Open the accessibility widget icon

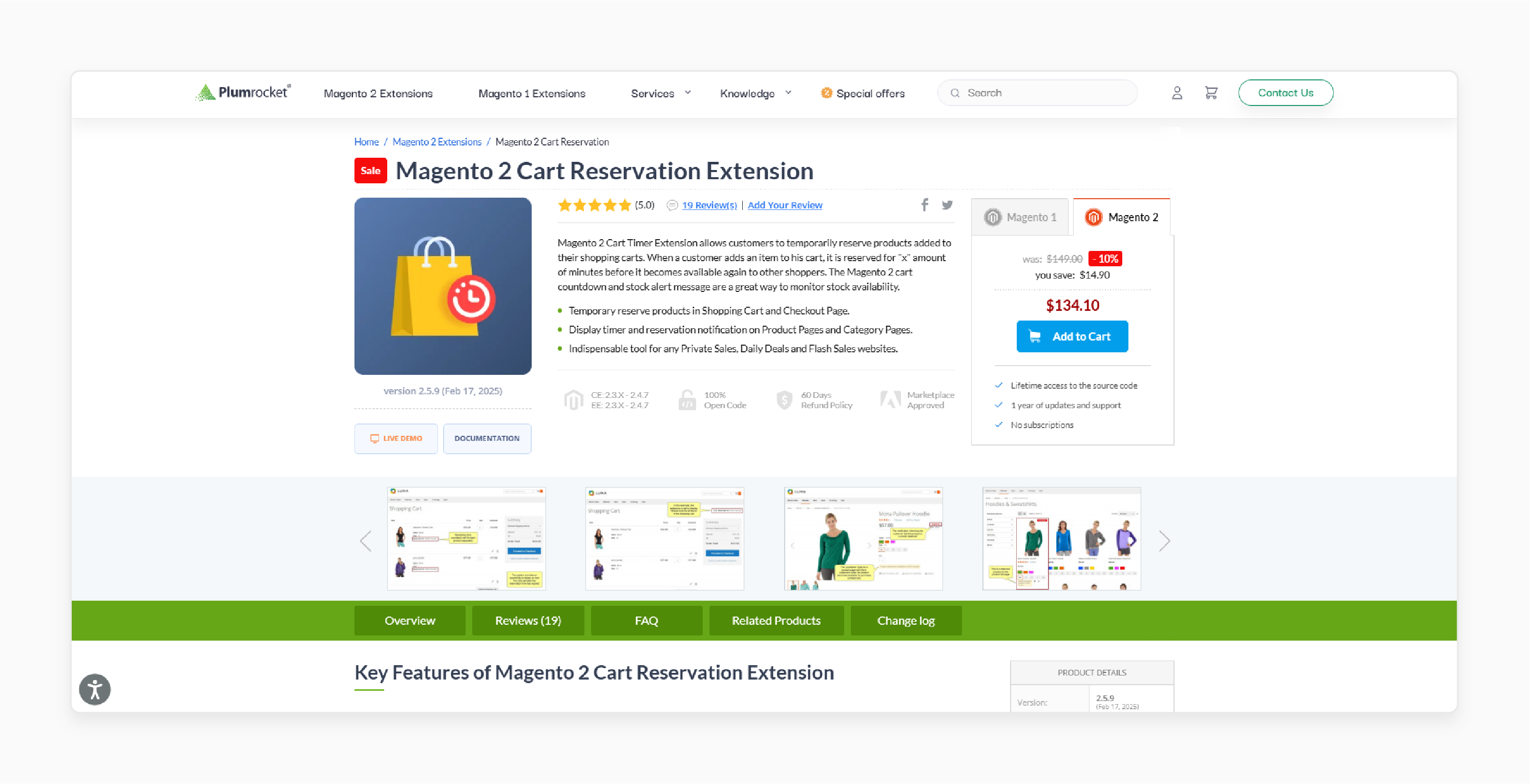95,690
